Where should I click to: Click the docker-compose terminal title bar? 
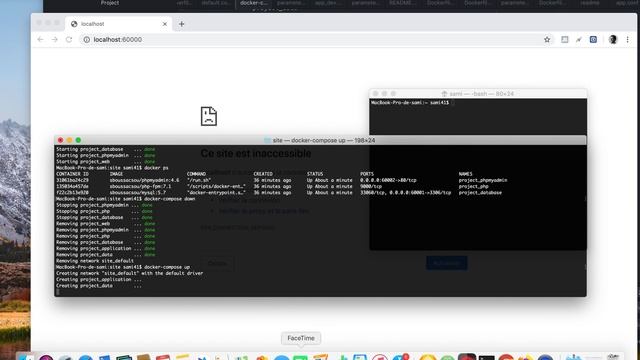(320, 140)
